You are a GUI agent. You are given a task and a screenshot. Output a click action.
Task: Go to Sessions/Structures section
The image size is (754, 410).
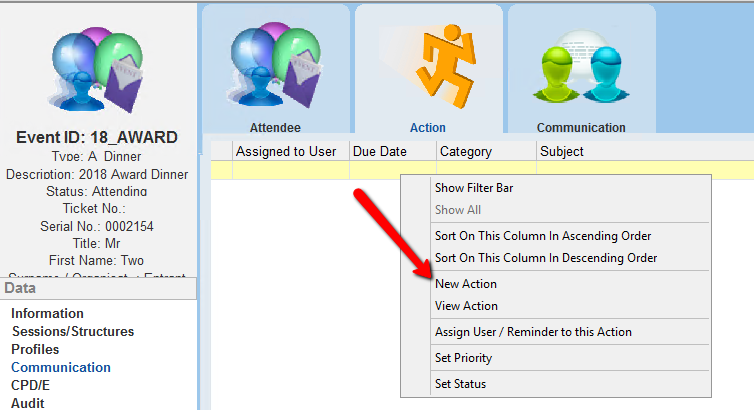point(72,332)
